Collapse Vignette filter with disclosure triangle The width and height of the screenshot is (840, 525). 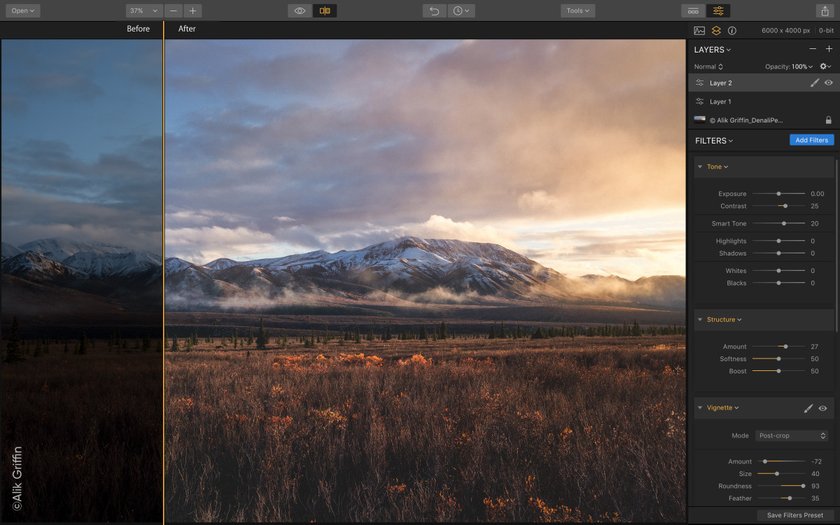[700, 408]
